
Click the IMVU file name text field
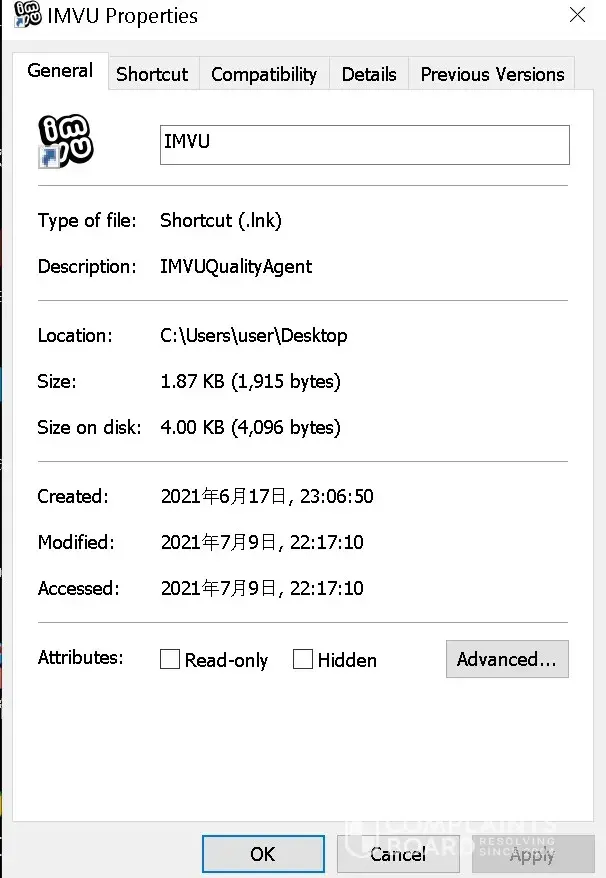pyautogui.click(x=364, y=144)
